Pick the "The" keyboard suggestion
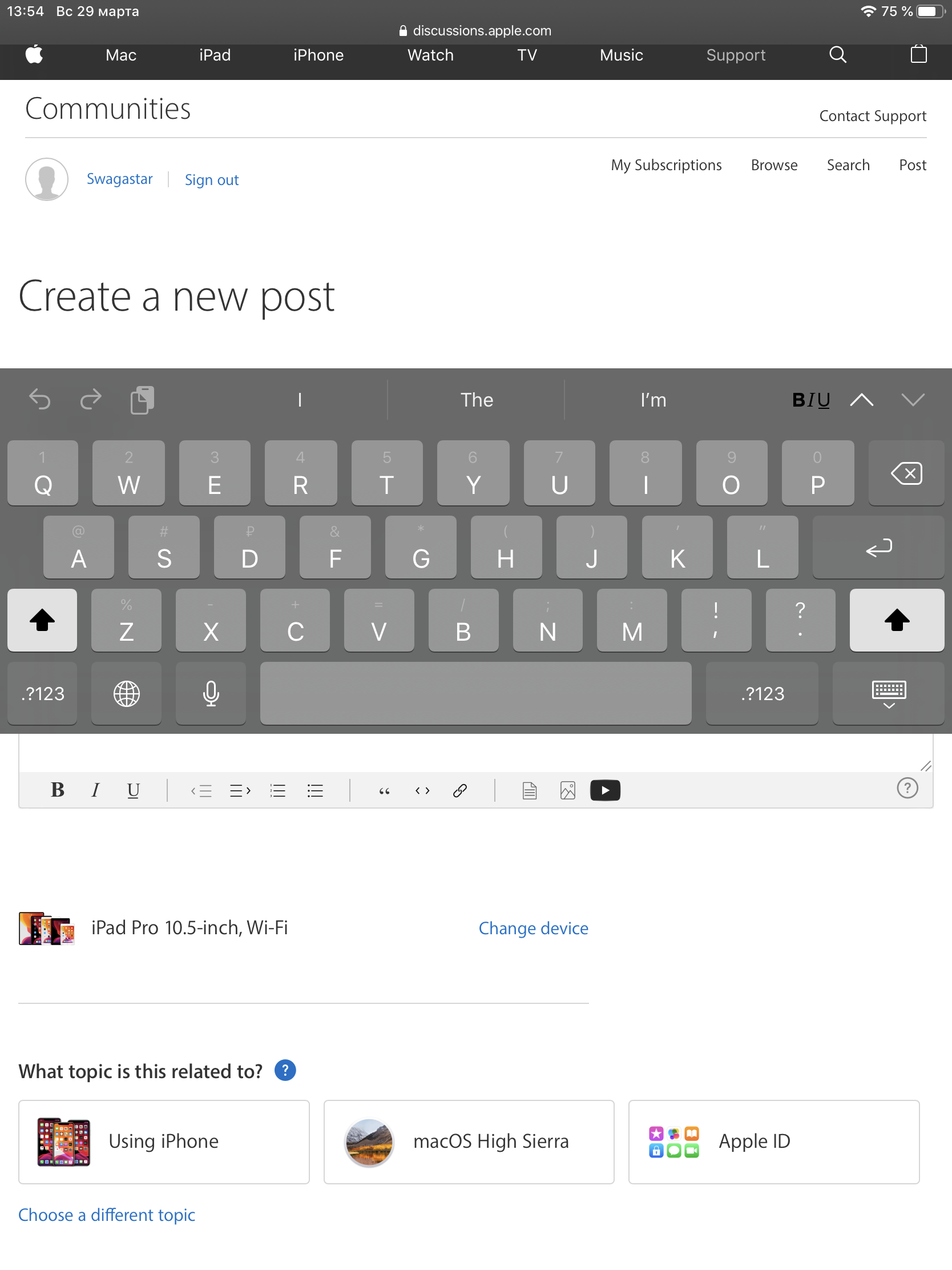 [x=477, y=400]
